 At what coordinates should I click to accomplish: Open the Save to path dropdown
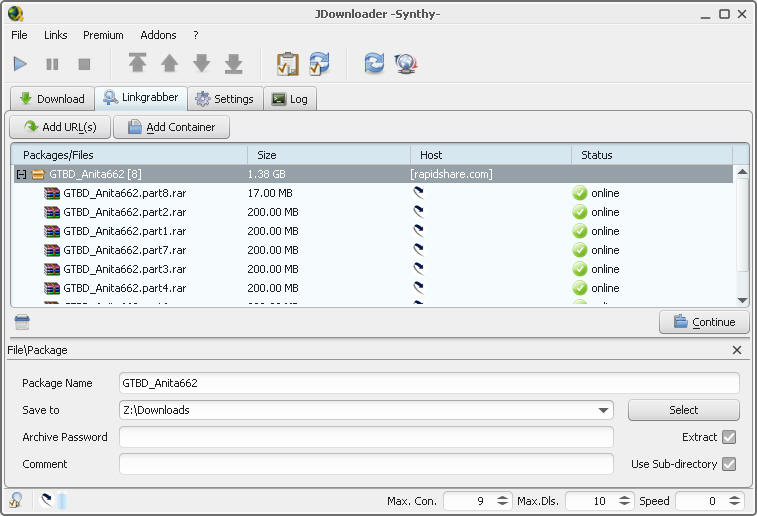click(x=603, y=410)
